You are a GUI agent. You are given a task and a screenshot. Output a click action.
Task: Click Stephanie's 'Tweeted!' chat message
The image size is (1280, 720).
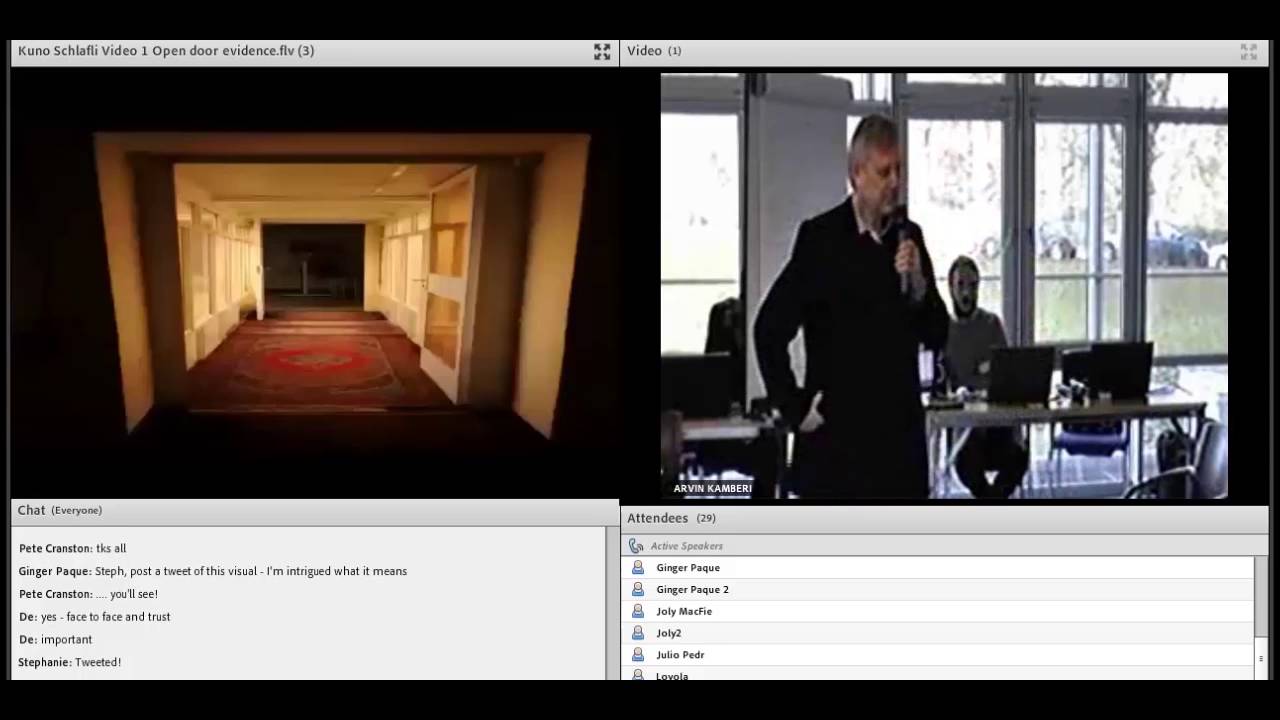[70, 662]
